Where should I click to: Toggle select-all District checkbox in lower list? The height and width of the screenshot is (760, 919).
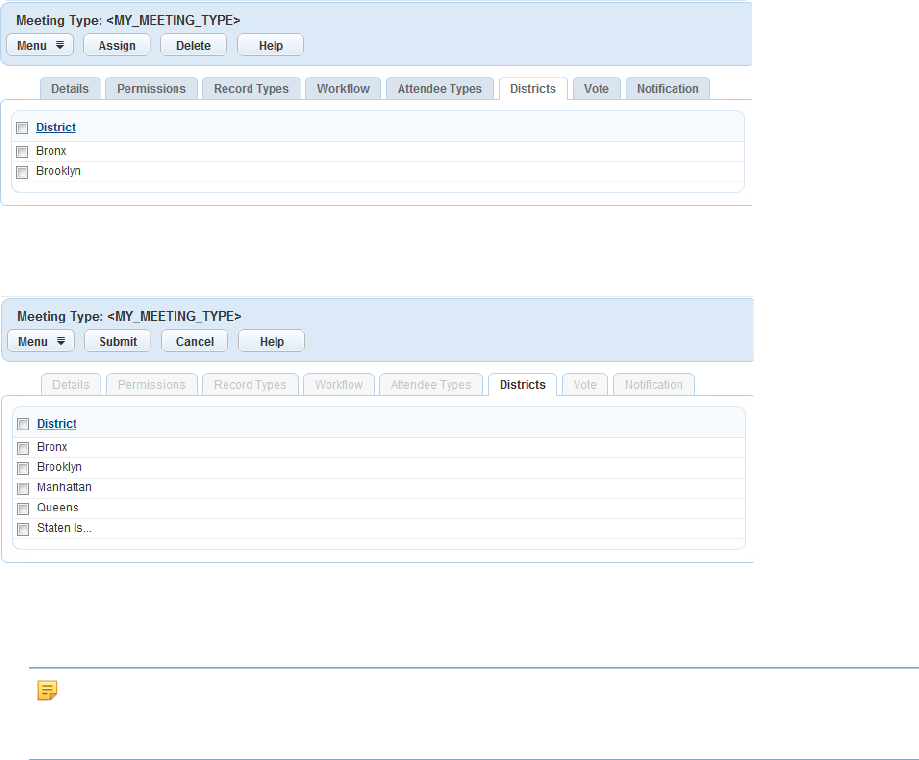[x=23, y=424]
